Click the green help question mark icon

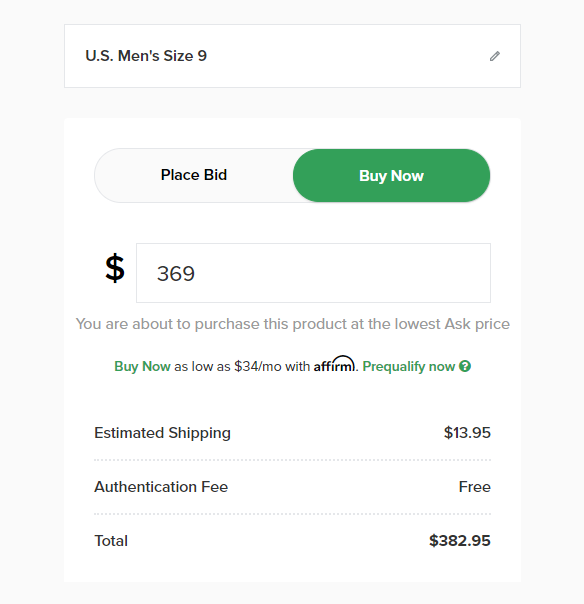[x=465, y=366]
